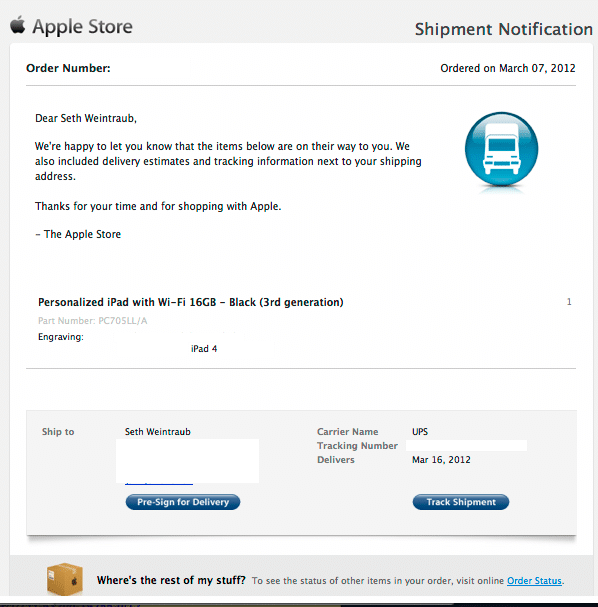598x607 pixels.
Task: Click the Seth Weintraub ship-to name
Action: point(158,432)
